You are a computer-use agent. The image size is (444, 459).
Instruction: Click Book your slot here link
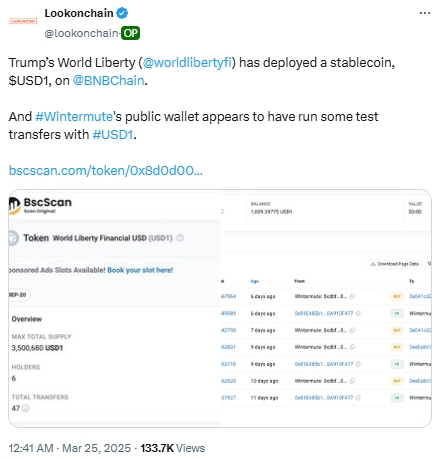pos(140,270)
